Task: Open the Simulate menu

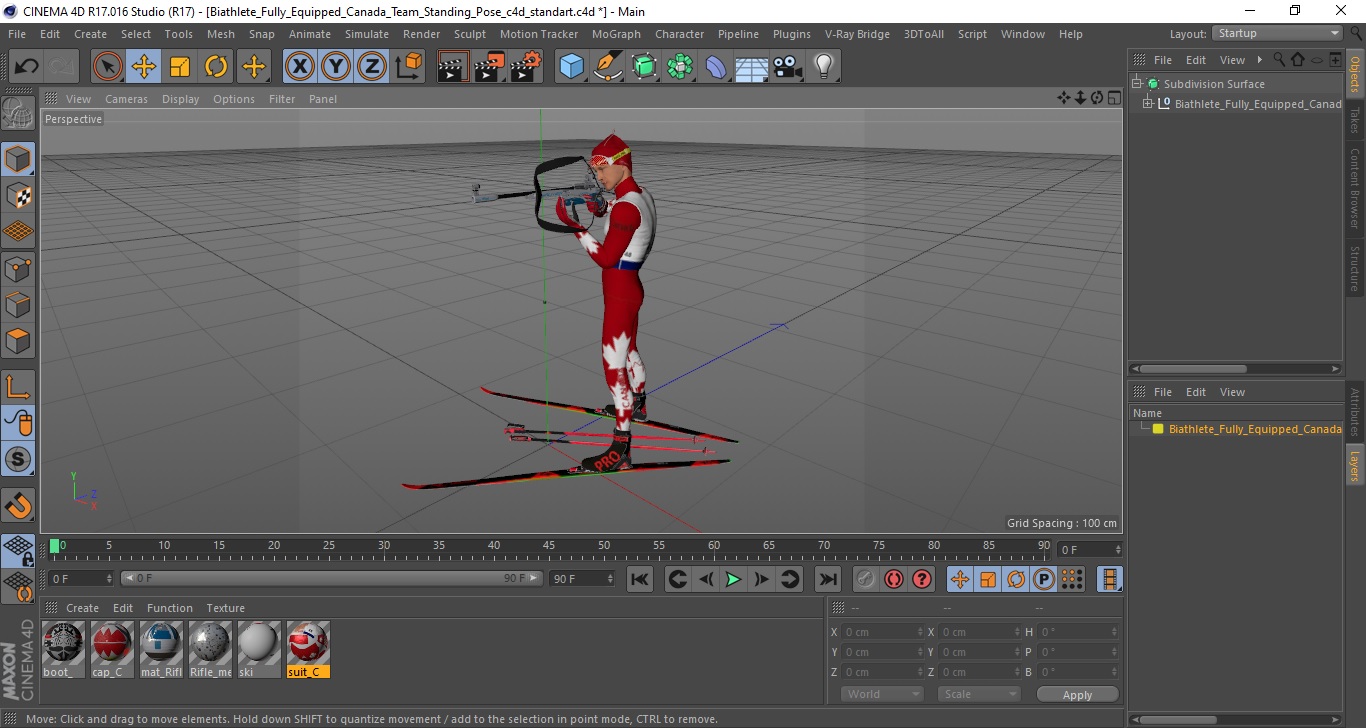Action: pyautogui.click(x=367, y=34)
